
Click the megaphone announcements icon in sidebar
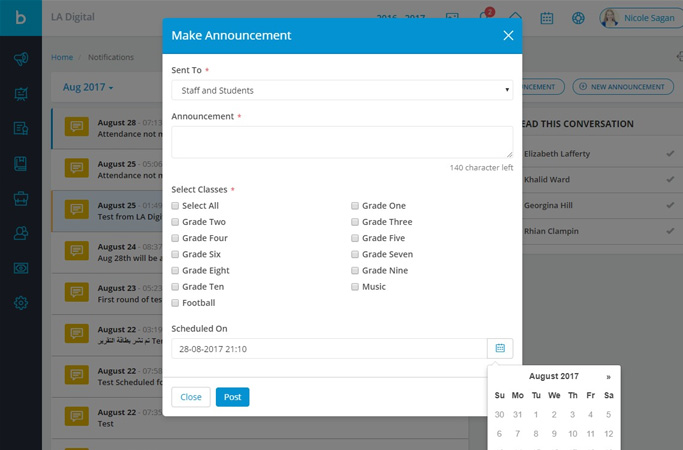point(20,59)
